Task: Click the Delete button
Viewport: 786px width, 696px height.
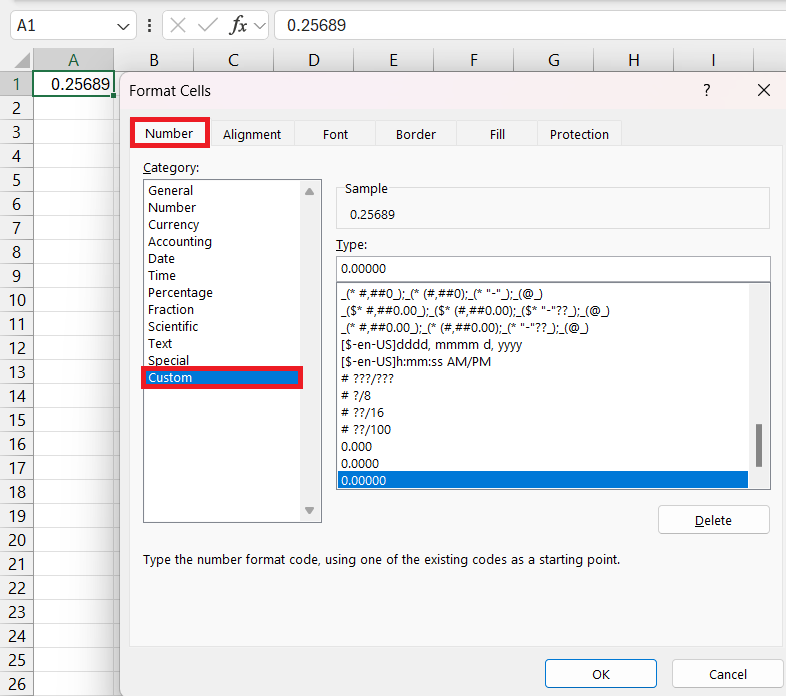Action: (x=713, y=520)
